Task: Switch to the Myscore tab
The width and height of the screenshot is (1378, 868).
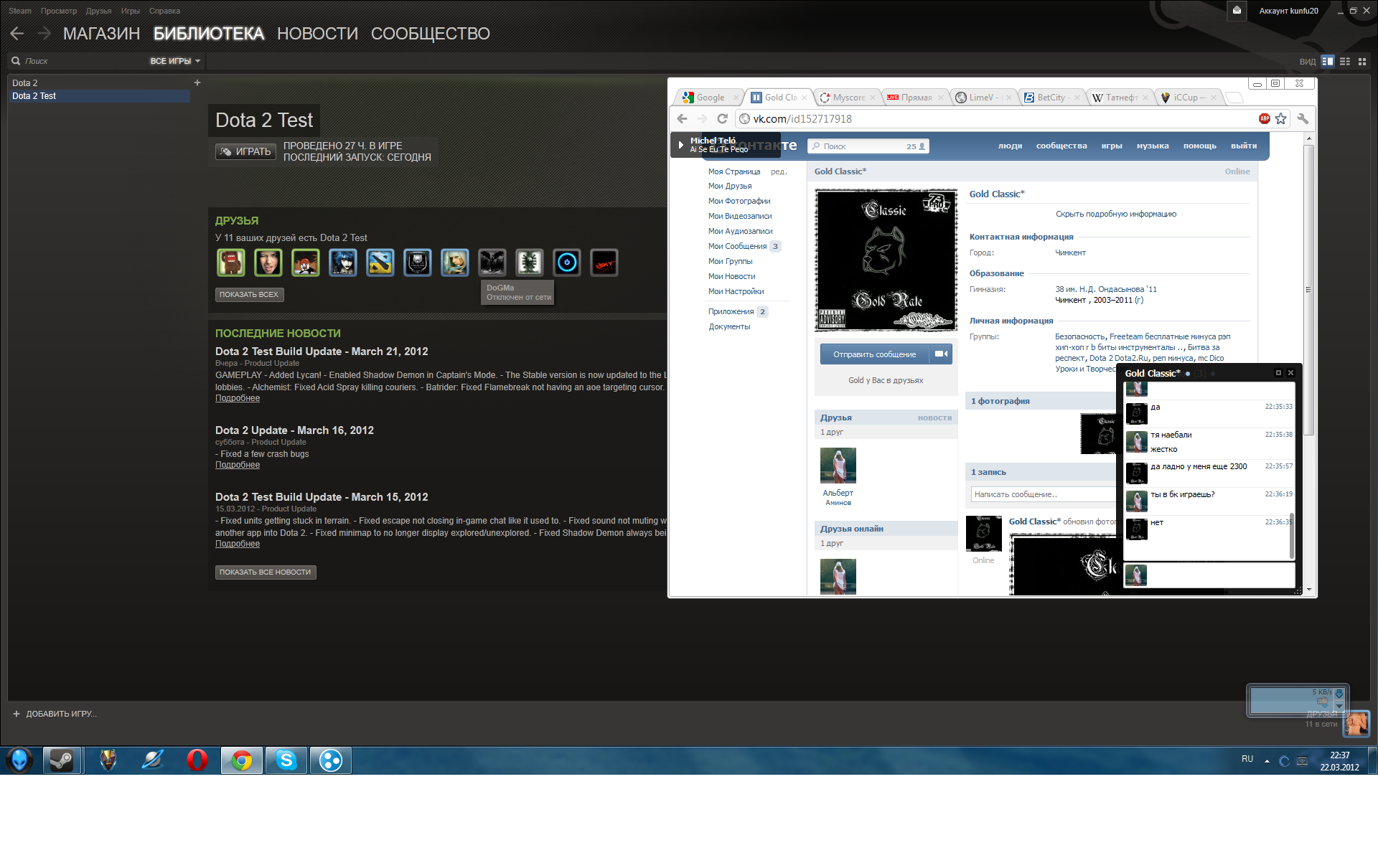Action: [x=847, y=98]
